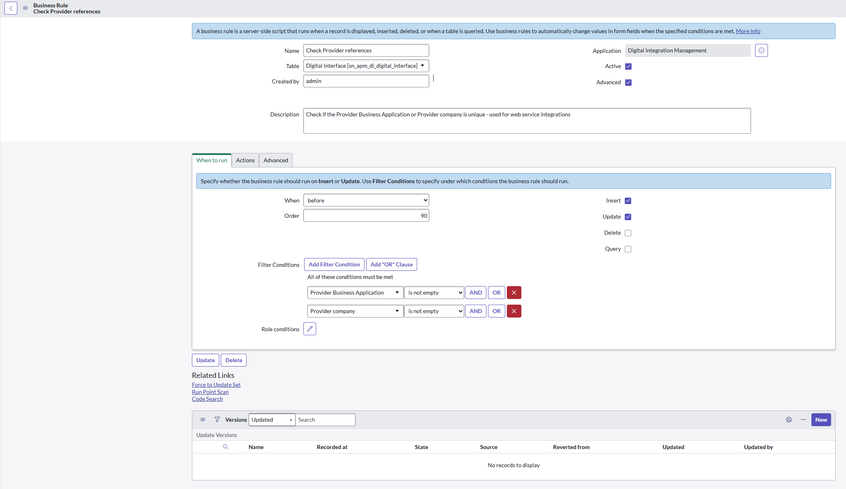Click Add Filter Condition button

(x=334, y=264)
